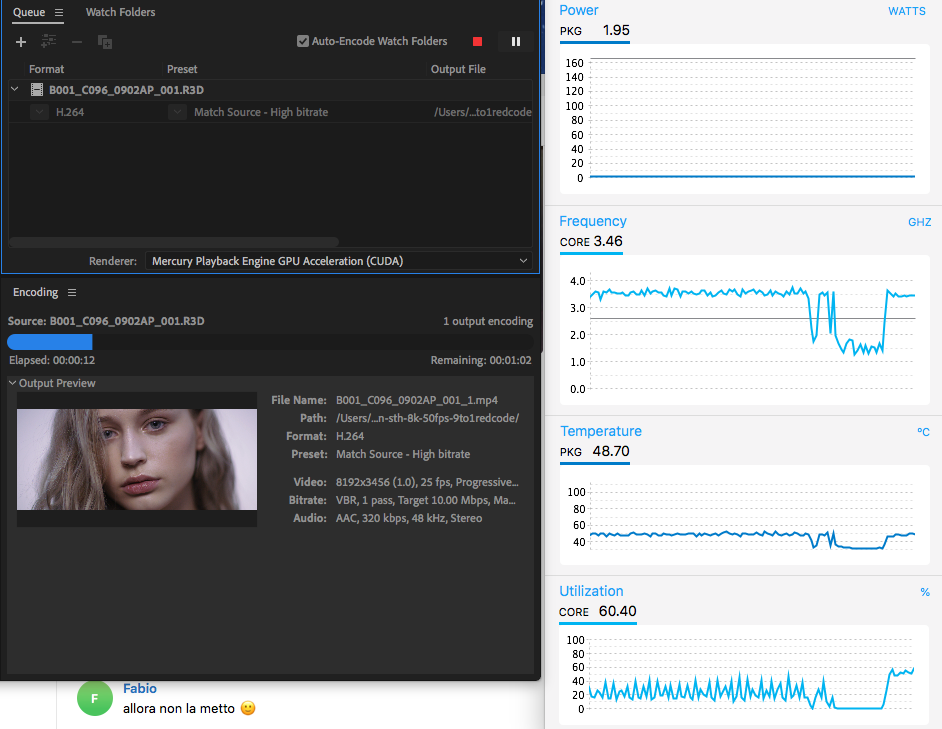Open the Watch Folders tab
The image size is (942, 729).
coord(120,12)
